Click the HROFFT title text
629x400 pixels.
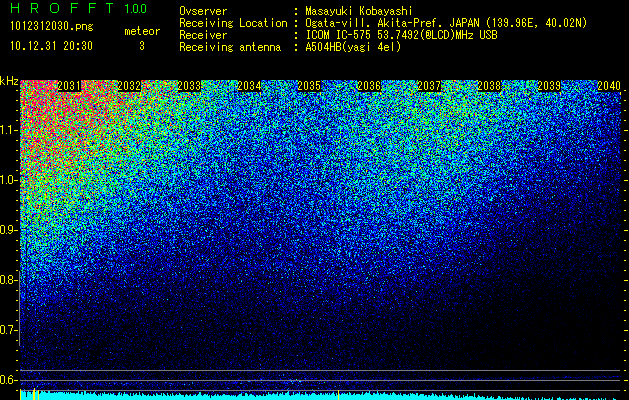62,8
